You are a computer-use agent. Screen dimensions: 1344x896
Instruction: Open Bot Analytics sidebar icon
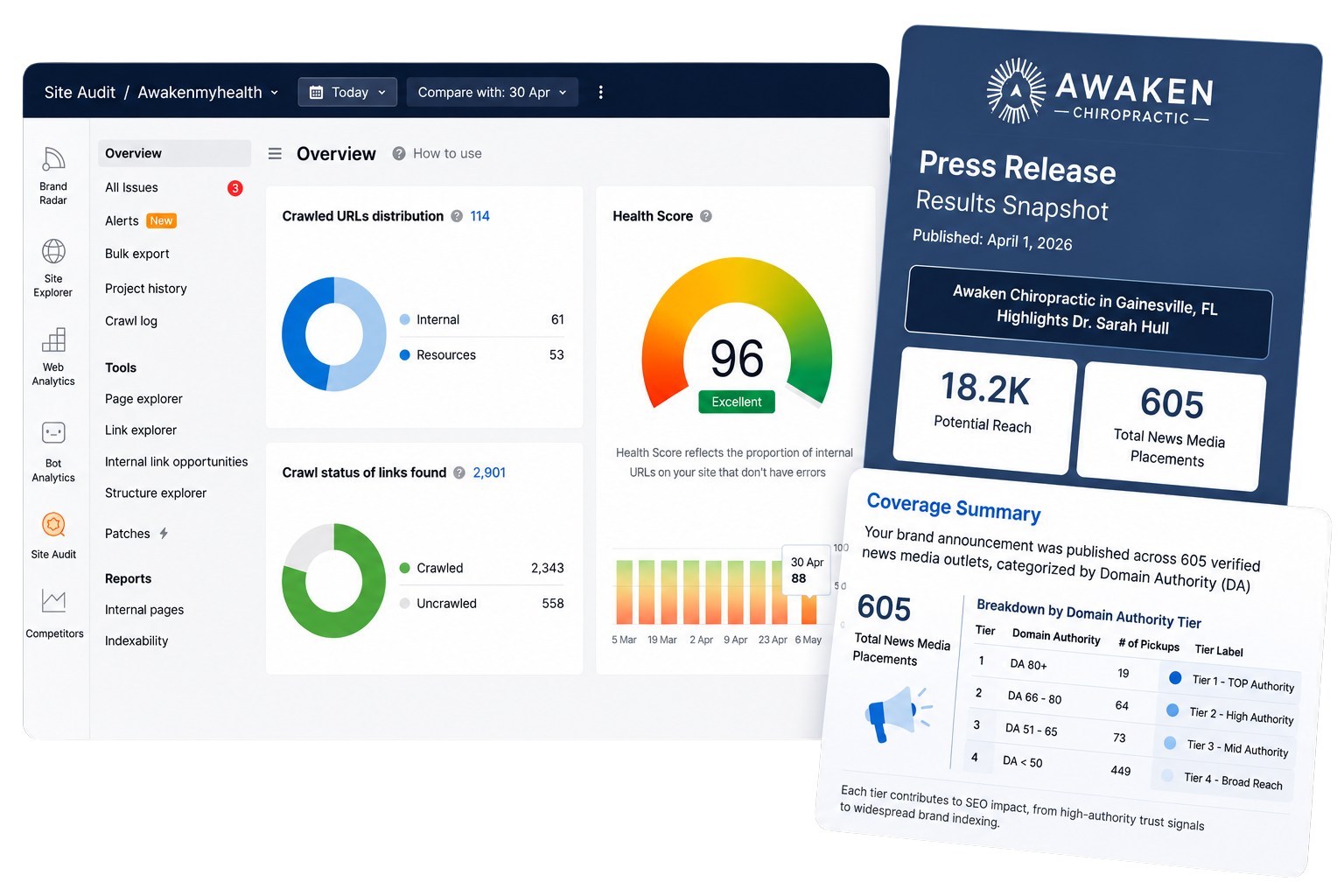click(53, 432)
